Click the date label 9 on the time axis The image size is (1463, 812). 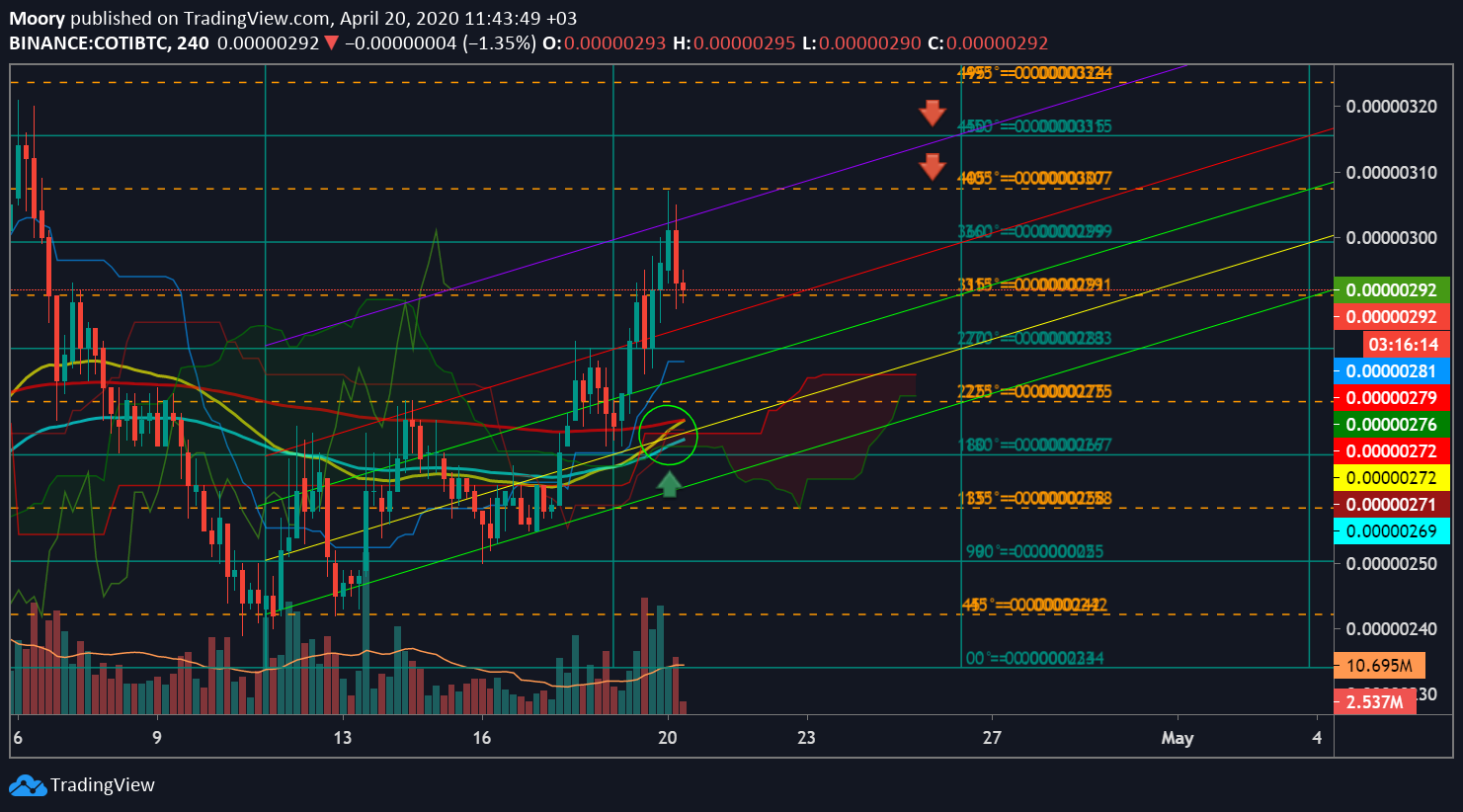point(157,738)
